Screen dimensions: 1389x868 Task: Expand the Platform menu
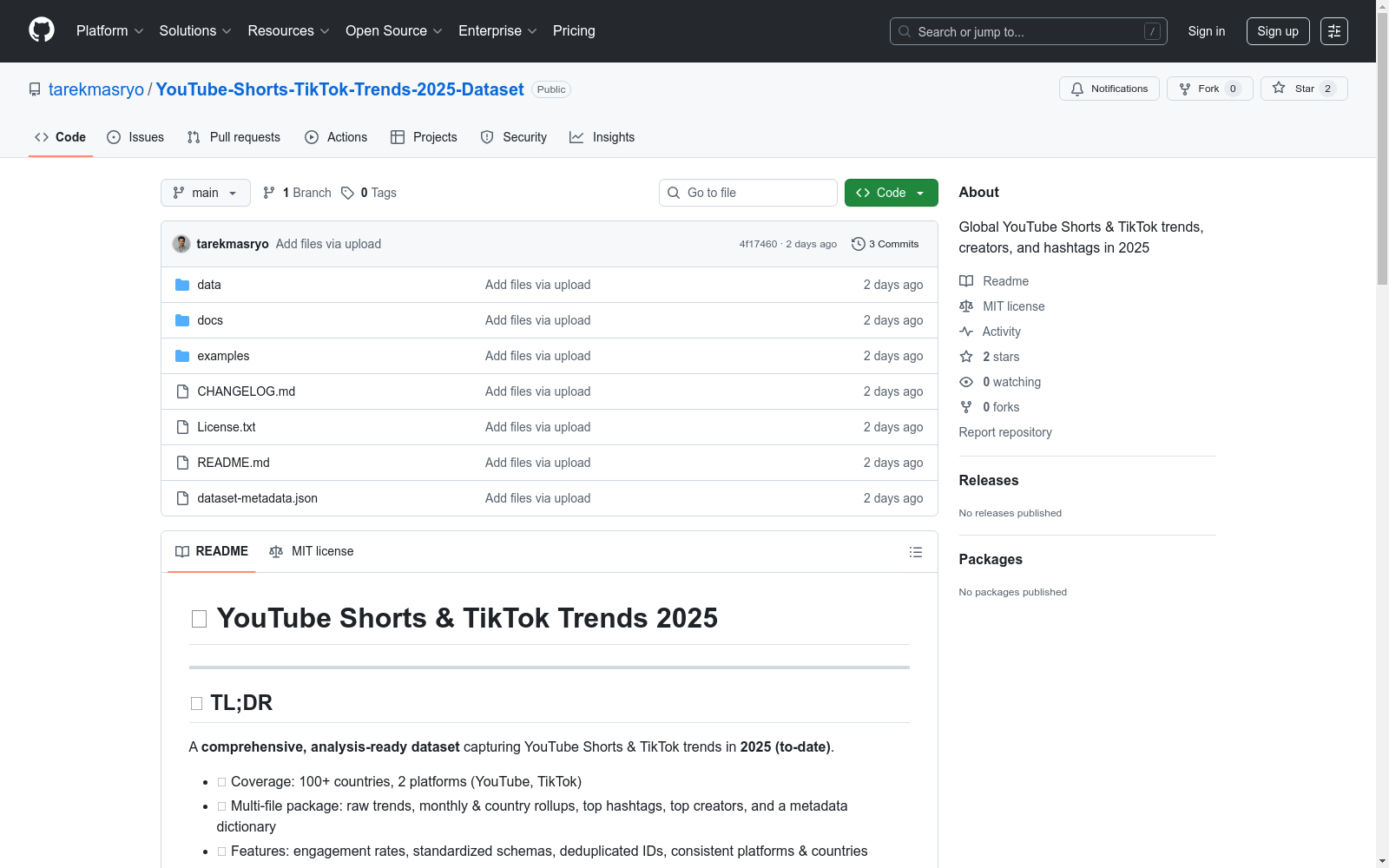tap(109, 31)
